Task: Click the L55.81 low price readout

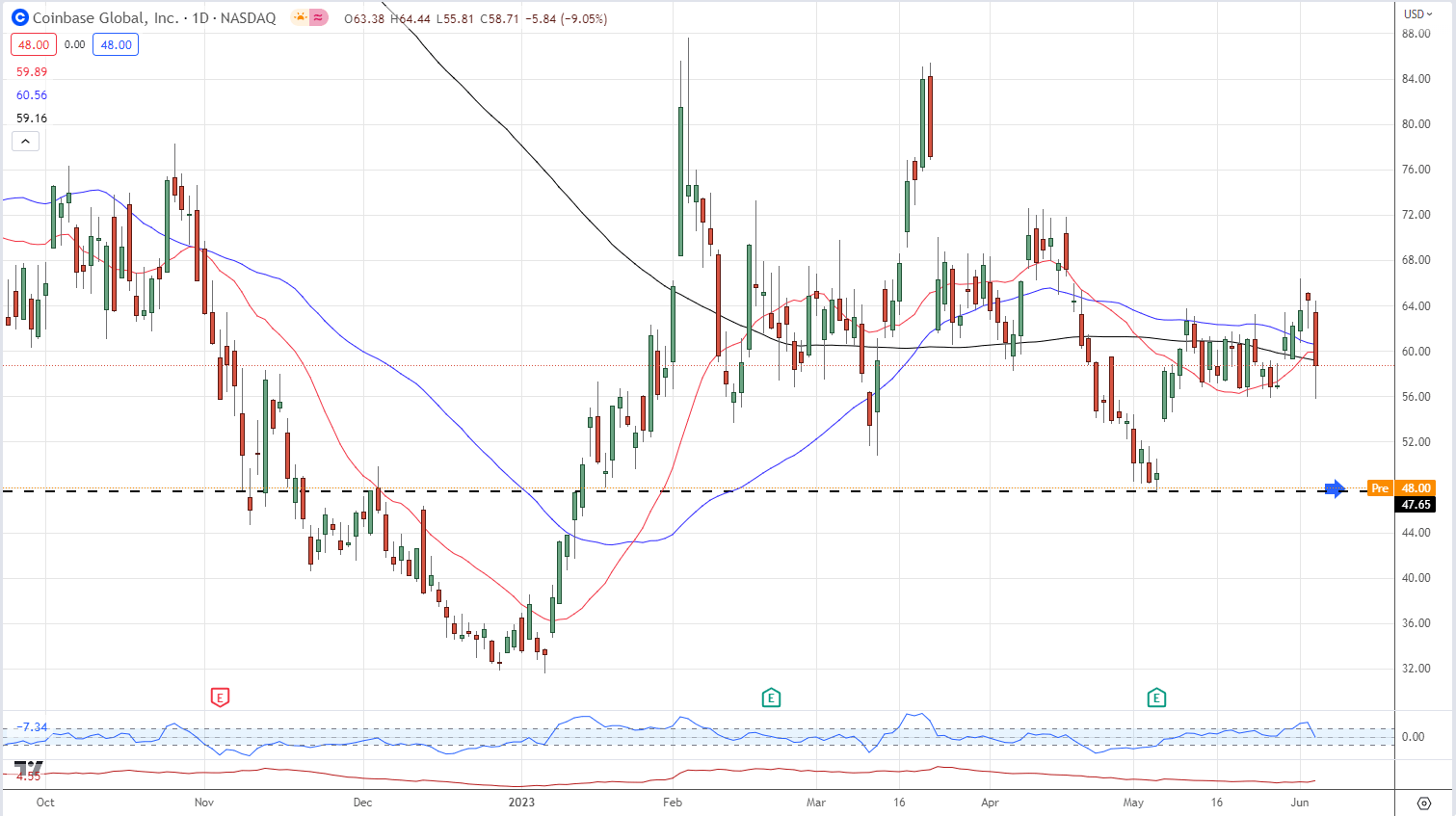Action: (x=454, y=18)
